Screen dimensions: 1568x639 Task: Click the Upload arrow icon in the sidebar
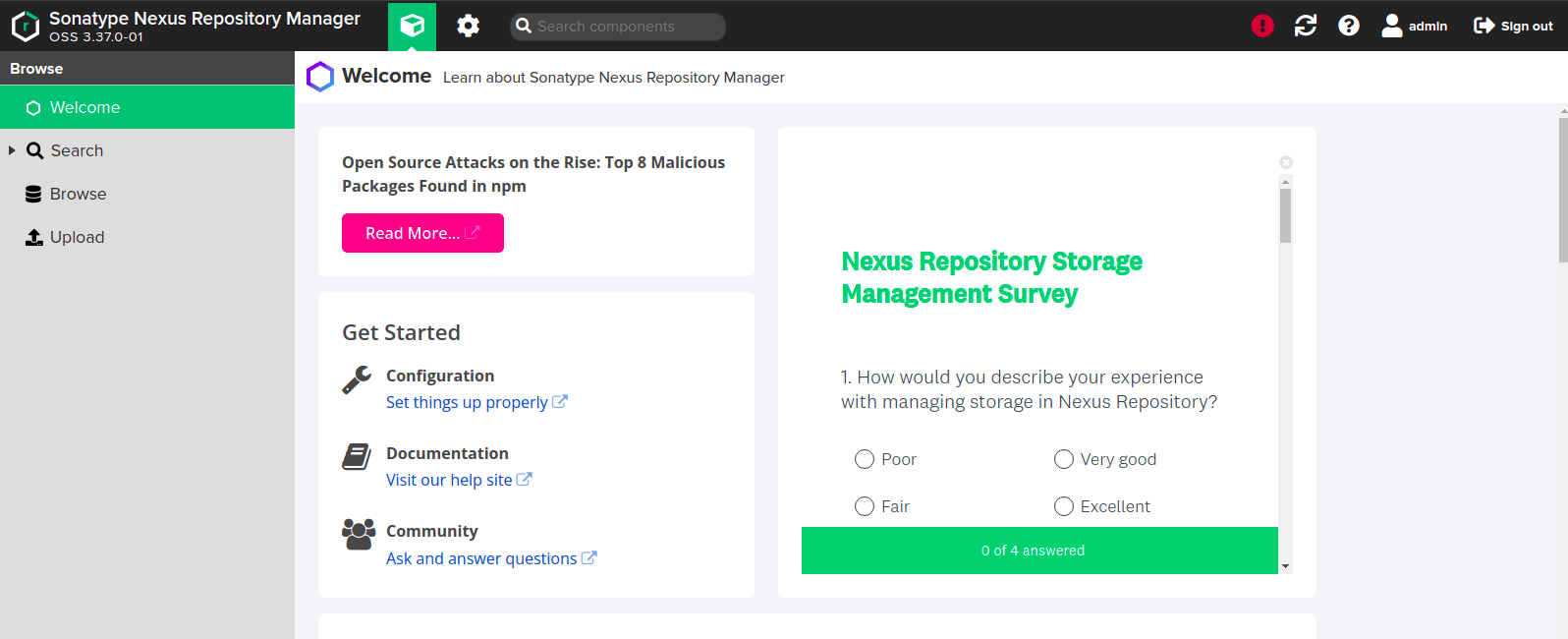[x=34, y=237]
